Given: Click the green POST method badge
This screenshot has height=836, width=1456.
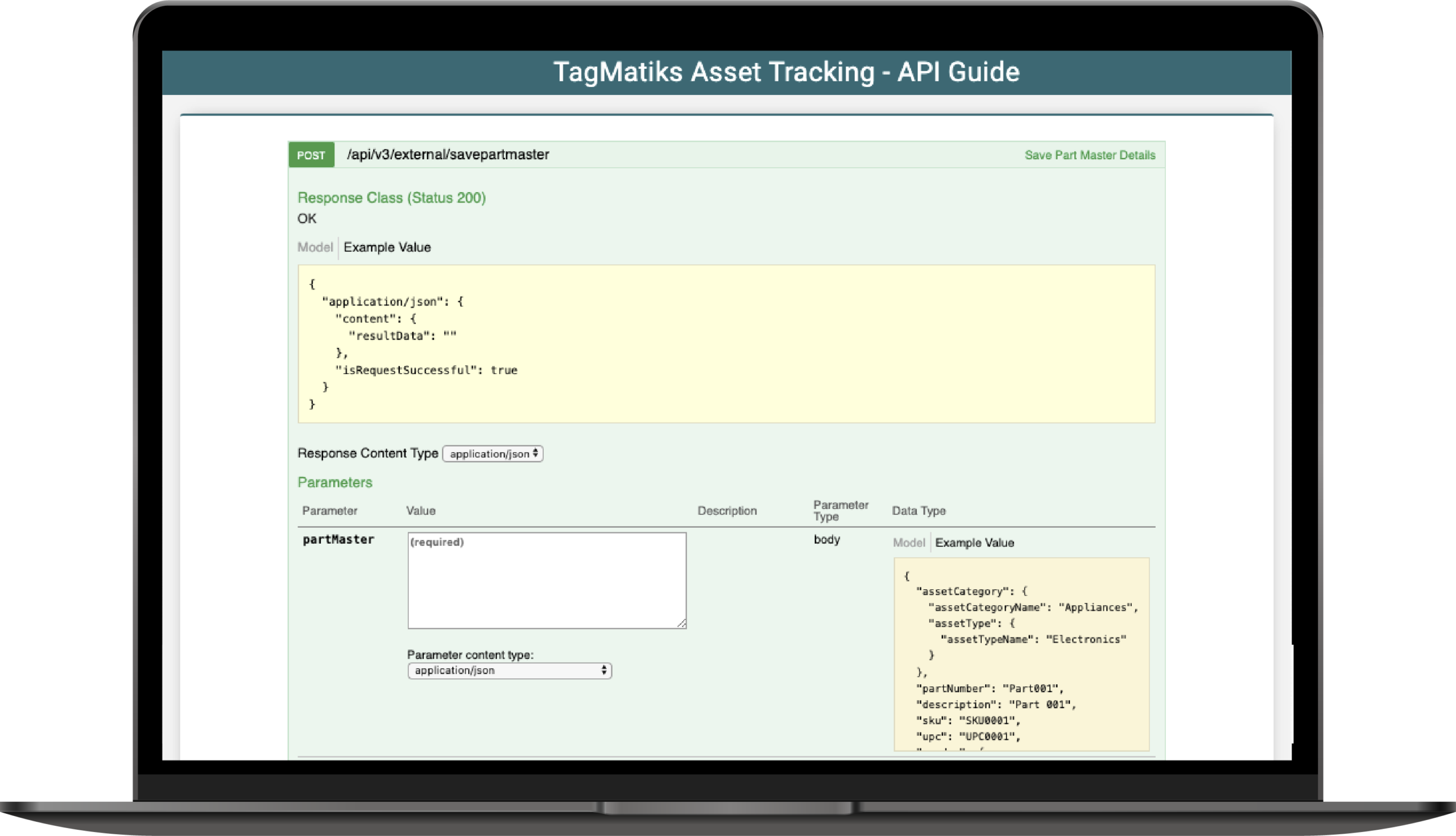Looking at the screenshot, I should point(311,155).
